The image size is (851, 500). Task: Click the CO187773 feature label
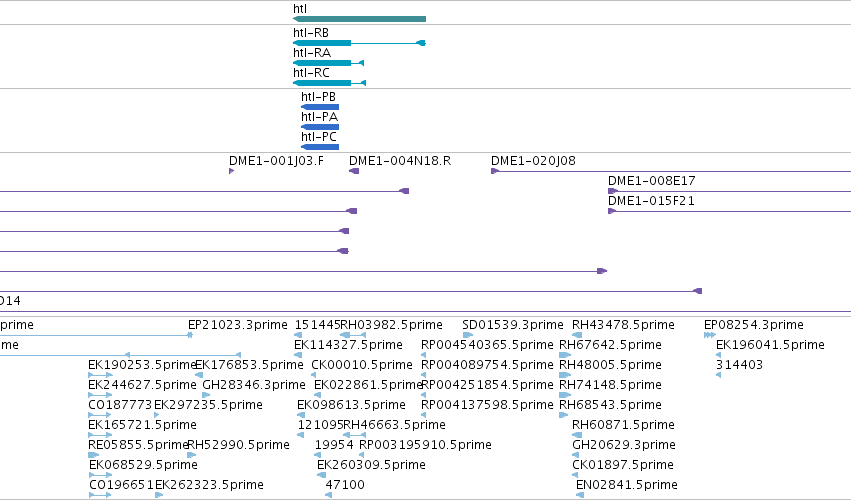click(x=120, y=406)
